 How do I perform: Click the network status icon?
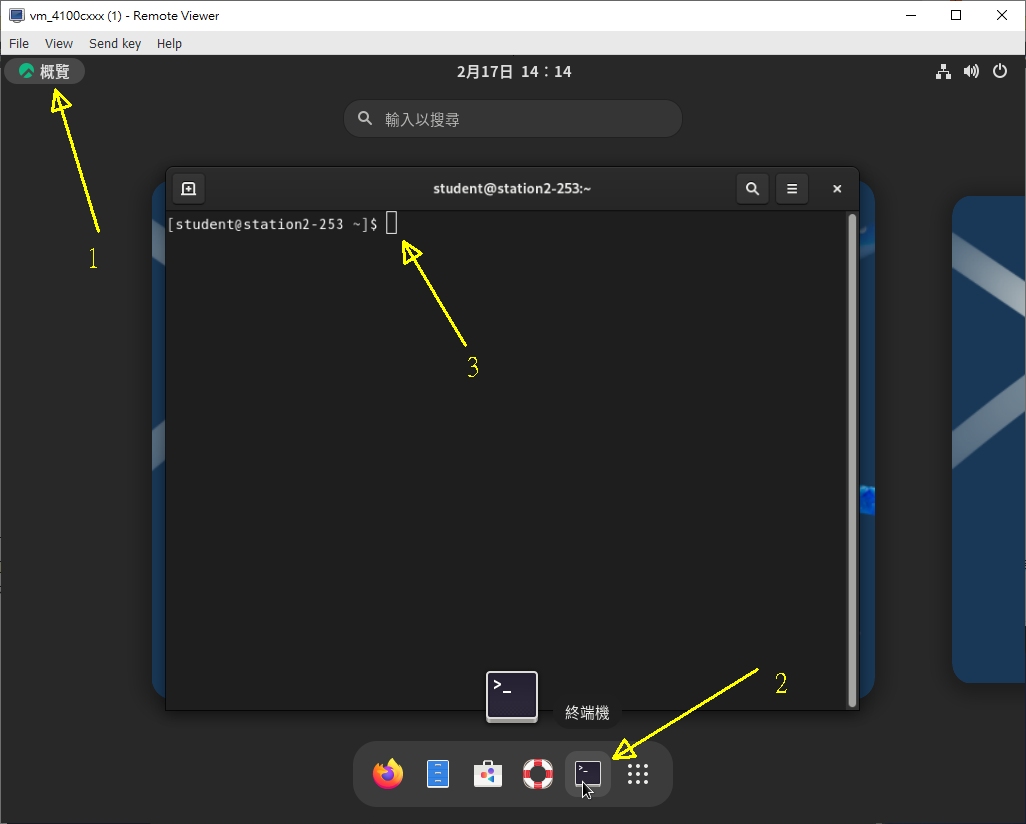tap(942, 72)
